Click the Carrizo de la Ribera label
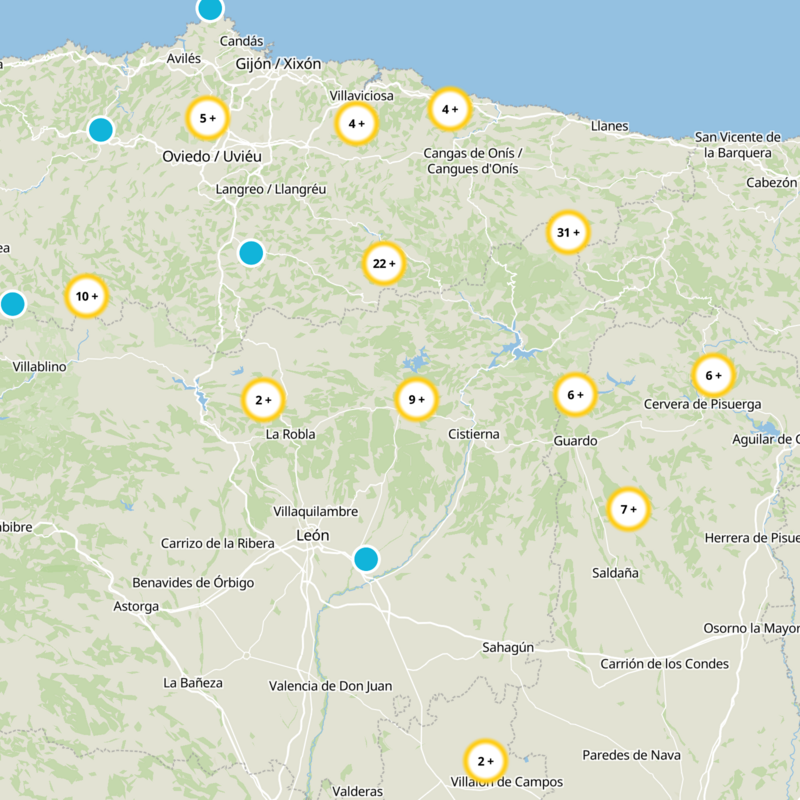 click(x=218, y=543)
